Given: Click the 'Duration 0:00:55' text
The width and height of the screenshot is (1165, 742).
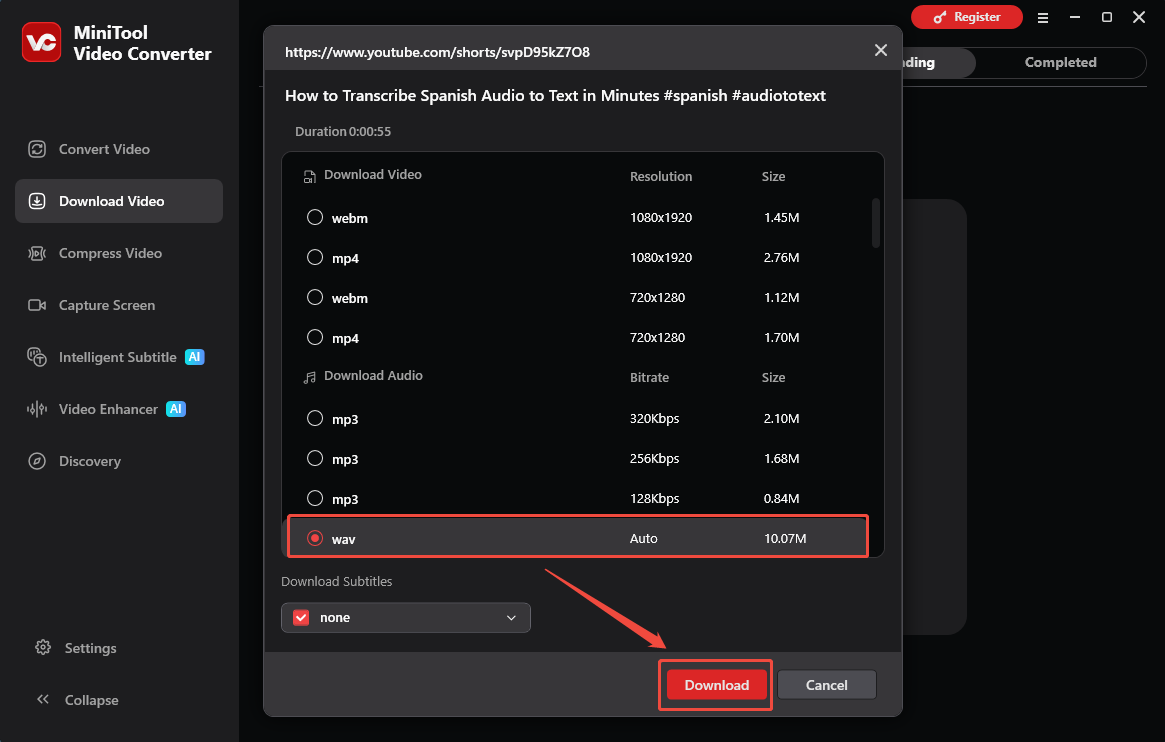Looking at the screenshot, I should pos(343,131).
